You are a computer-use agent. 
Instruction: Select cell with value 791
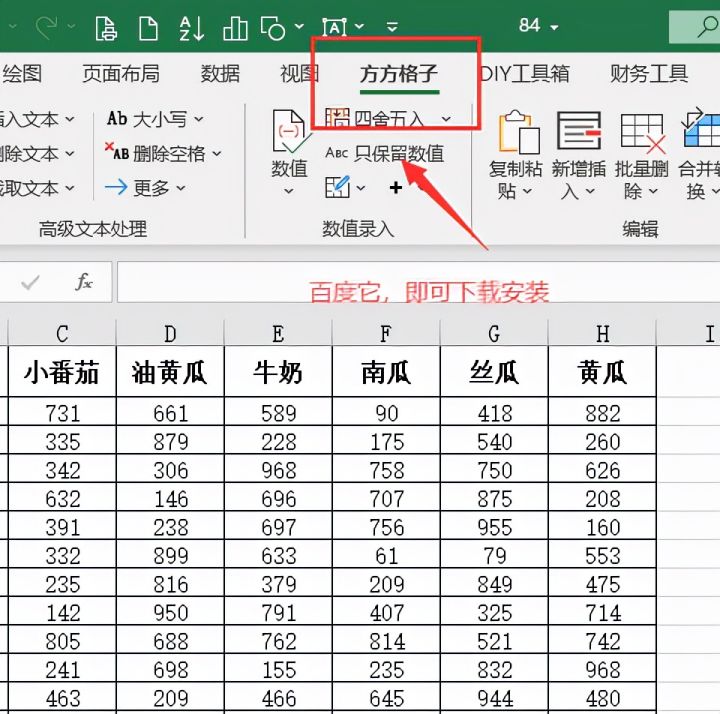click(278, 612)
